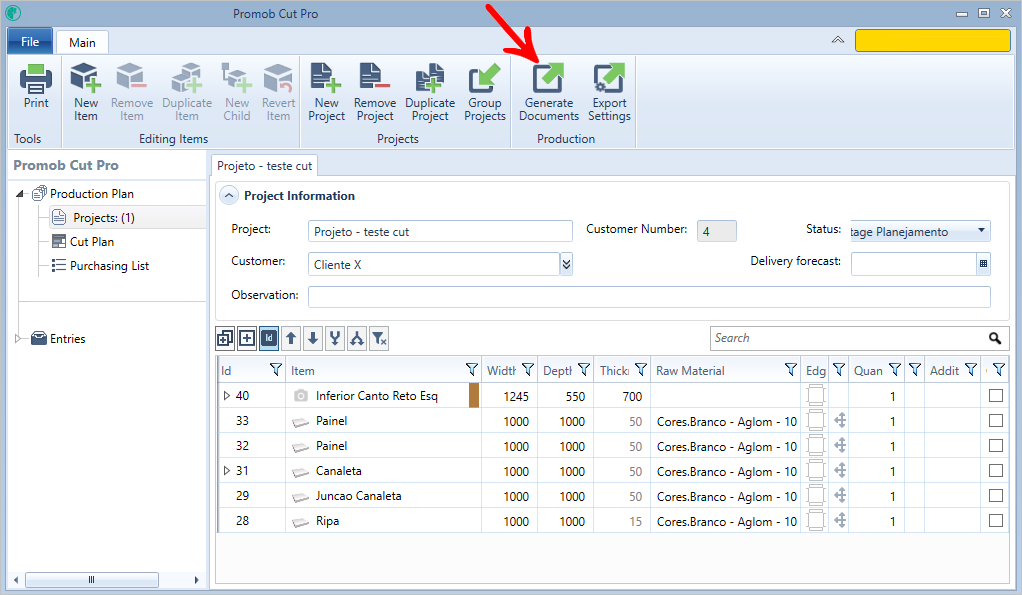Open the Width column filter
The image size is (1022, 595).
[x=528, y=370]
